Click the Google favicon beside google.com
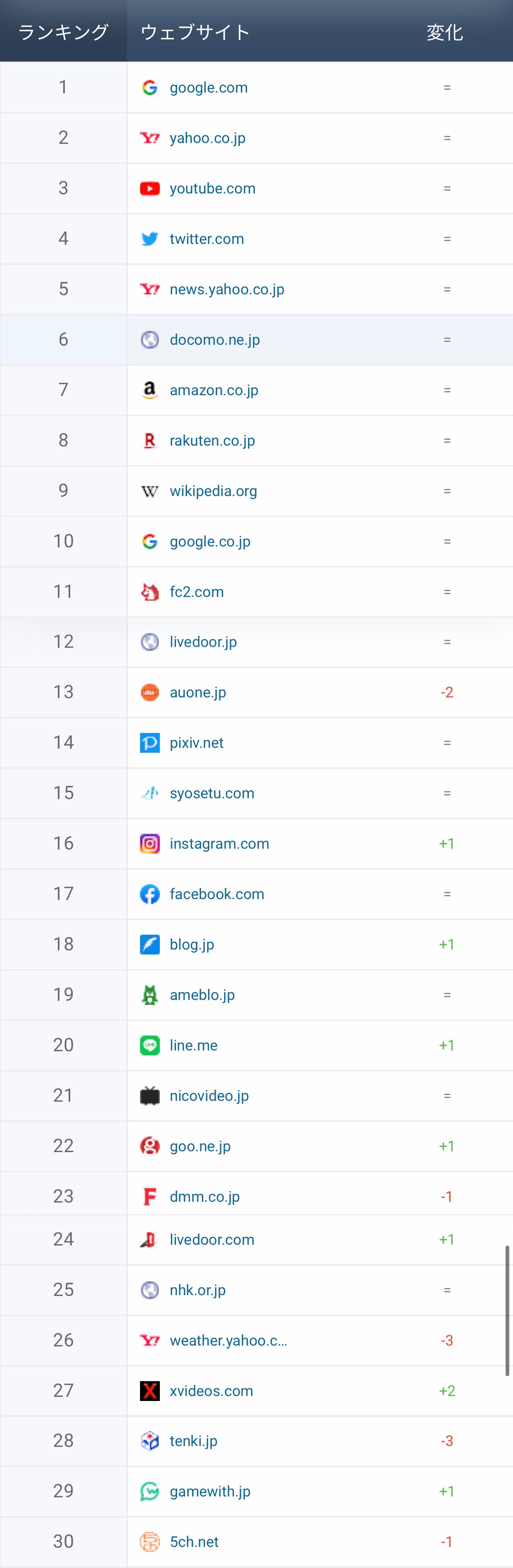Screen dimensions: 513x1568 coord(150,88)
